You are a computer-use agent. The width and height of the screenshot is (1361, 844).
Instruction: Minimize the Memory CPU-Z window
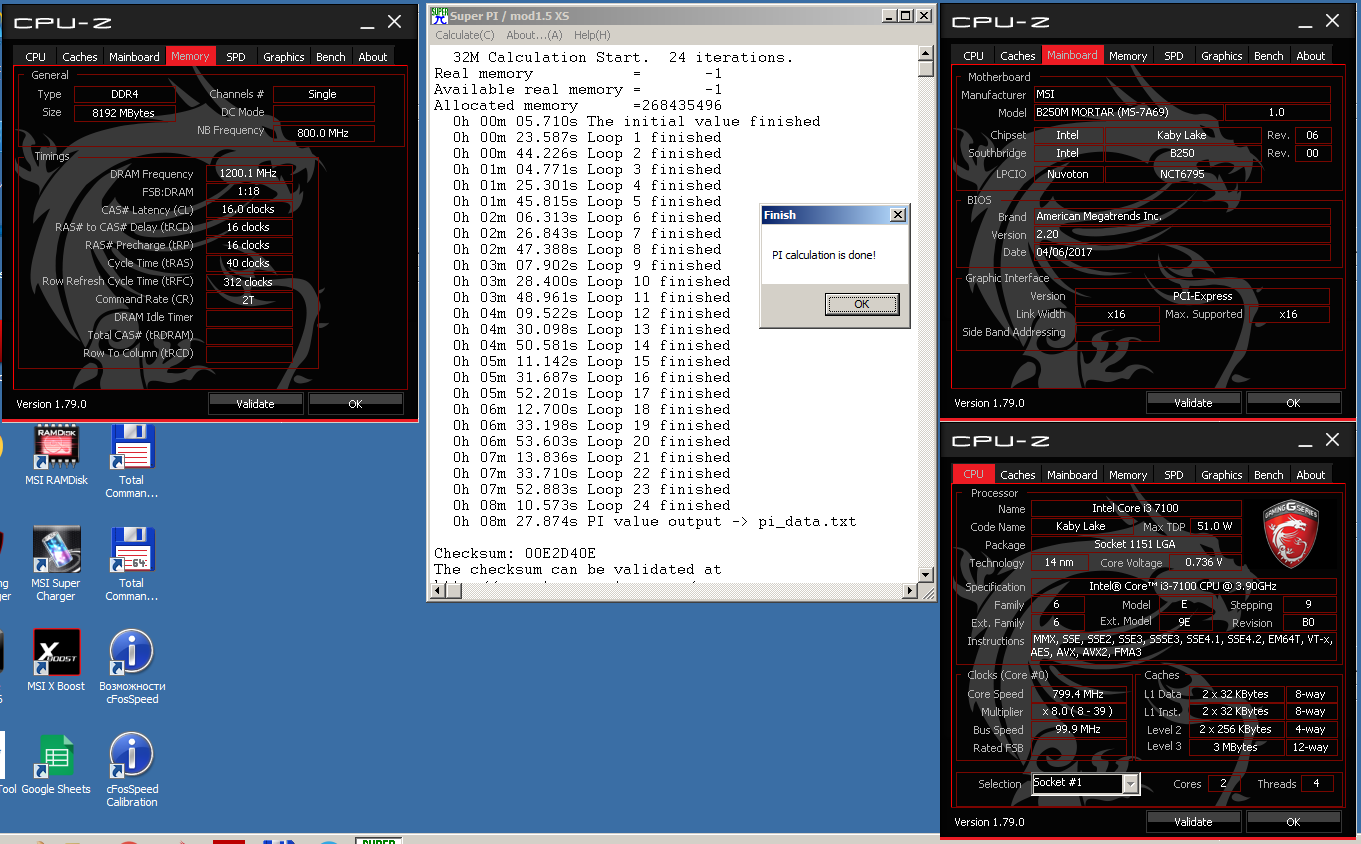(368, 24)
